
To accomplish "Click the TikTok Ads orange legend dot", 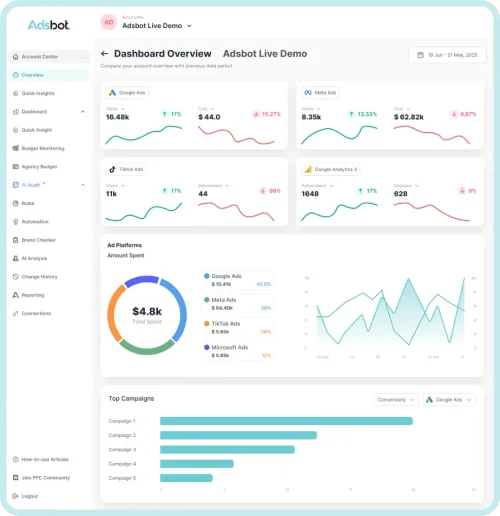I will [207, 323].
